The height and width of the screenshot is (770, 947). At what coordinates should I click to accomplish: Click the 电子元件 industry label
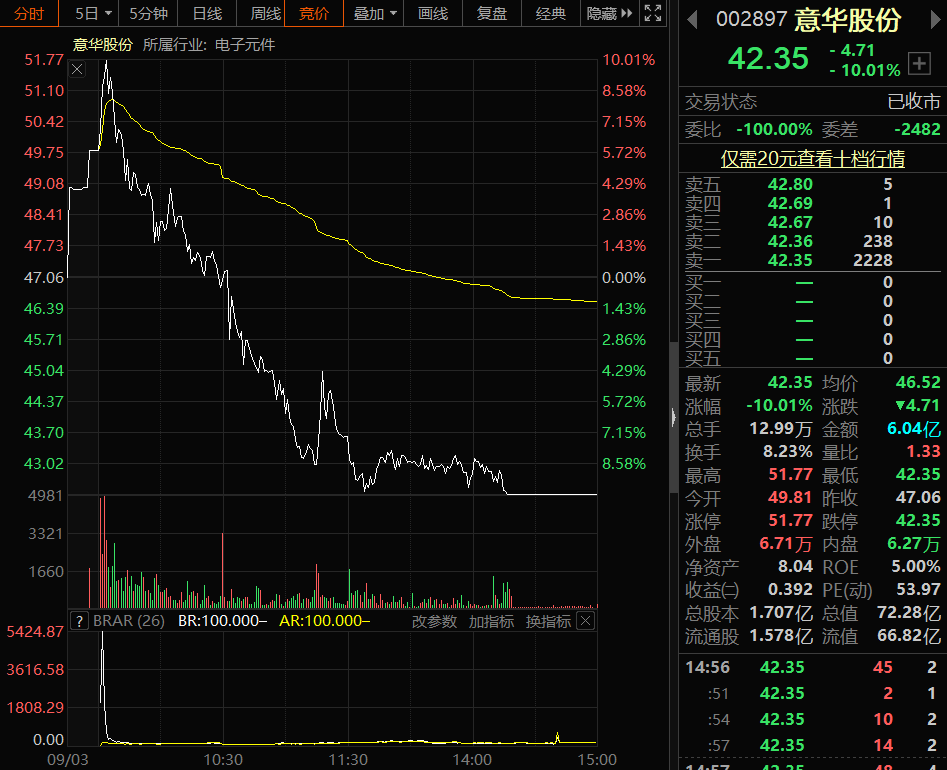coord(245,45)
